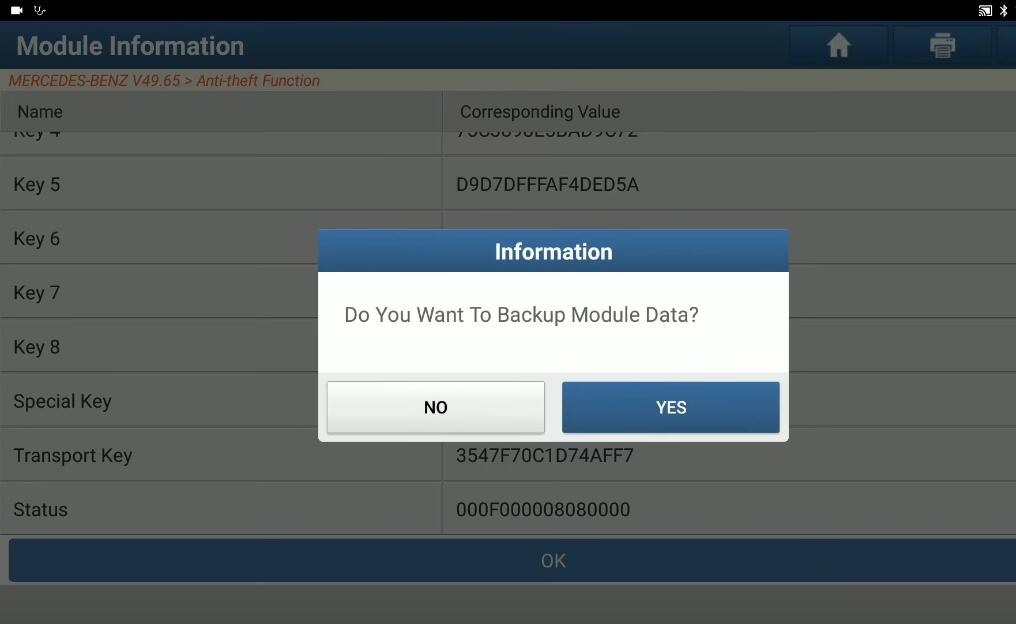Click the Anti-theft Function breadcrumb
The image size is (1016, 624).
(258, 80)
